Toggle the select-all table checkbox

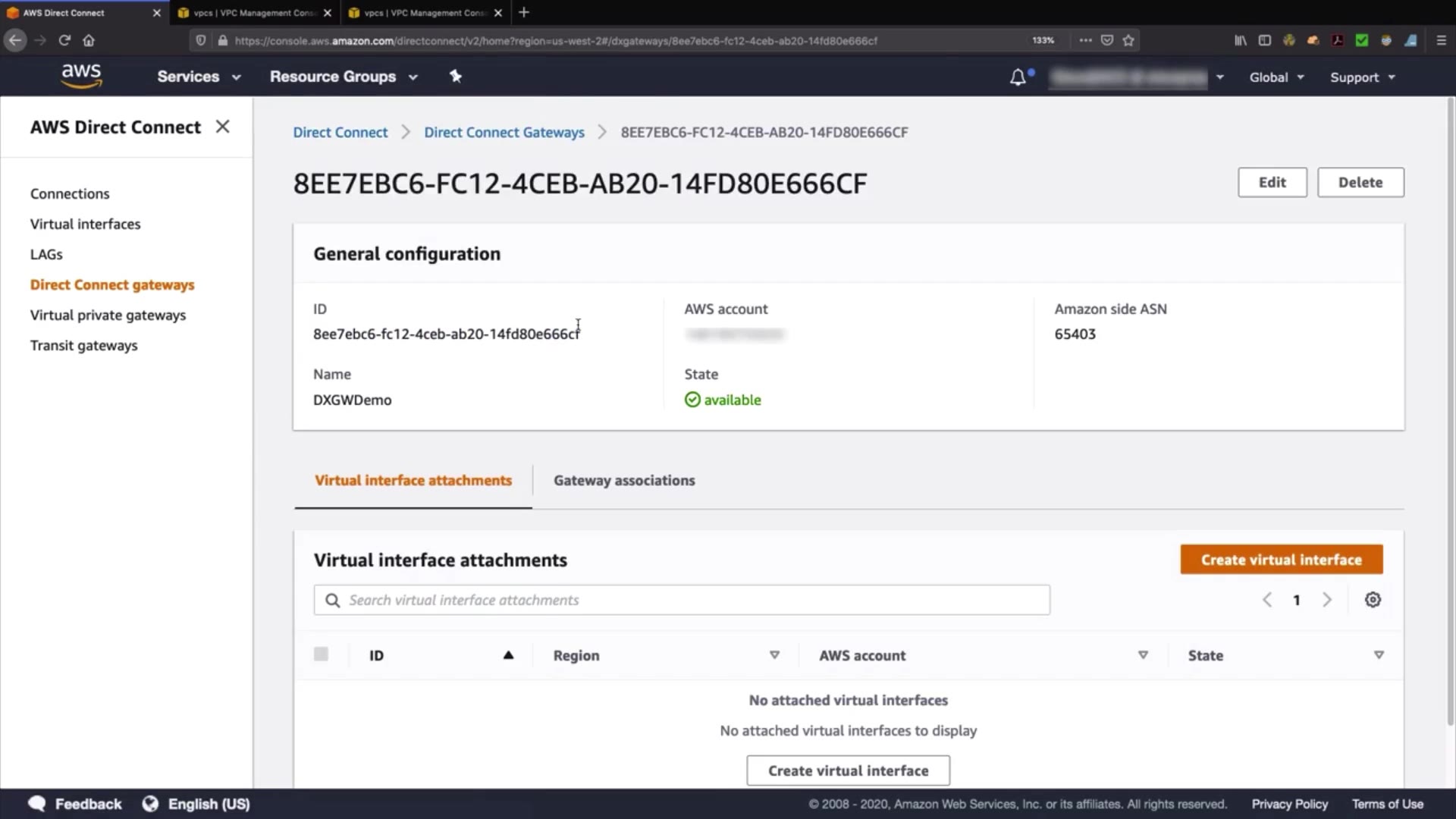[321, 654]
